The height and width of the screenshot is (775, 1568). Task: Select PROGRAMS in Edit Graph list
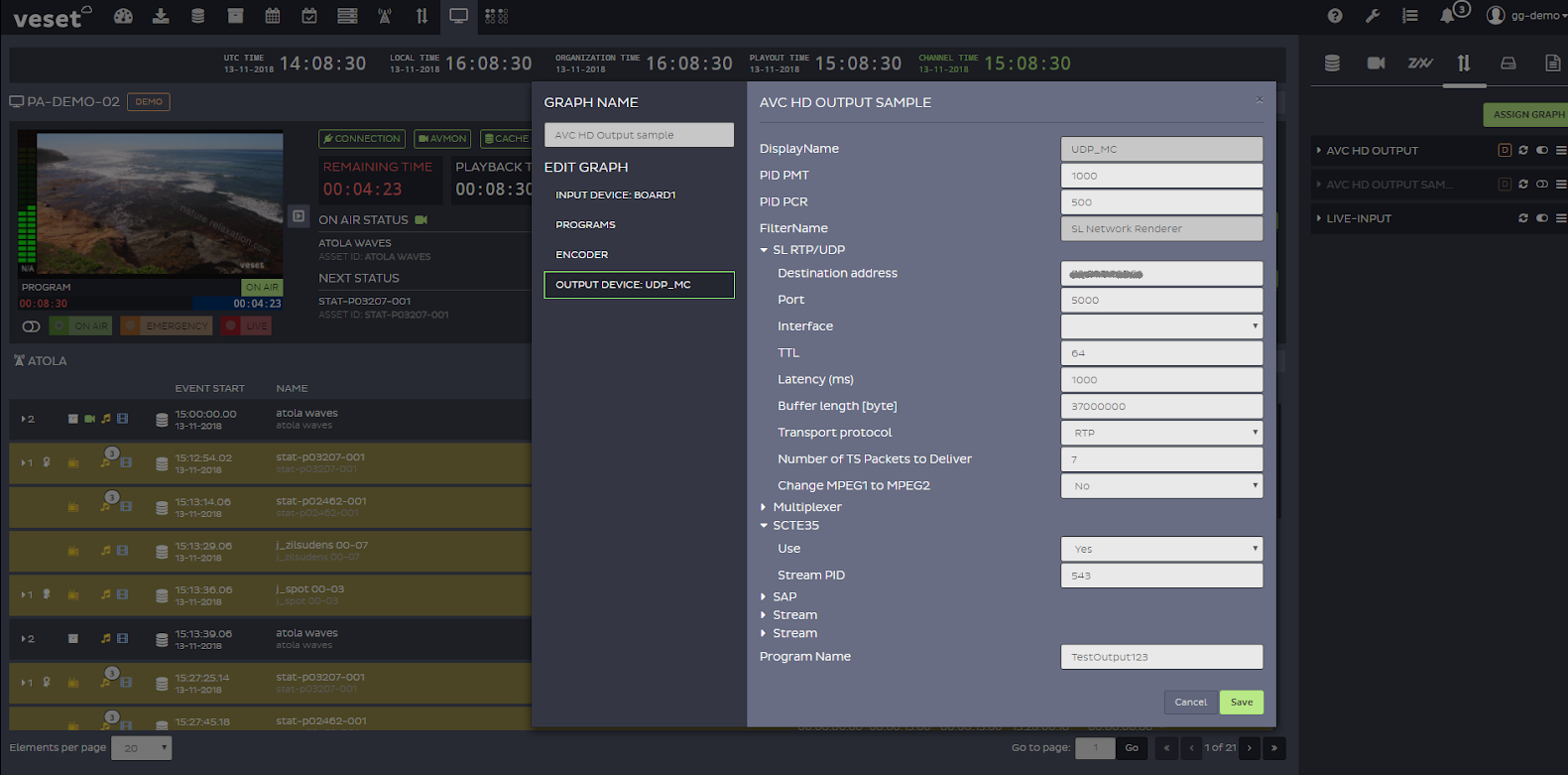tap(586, 225)
